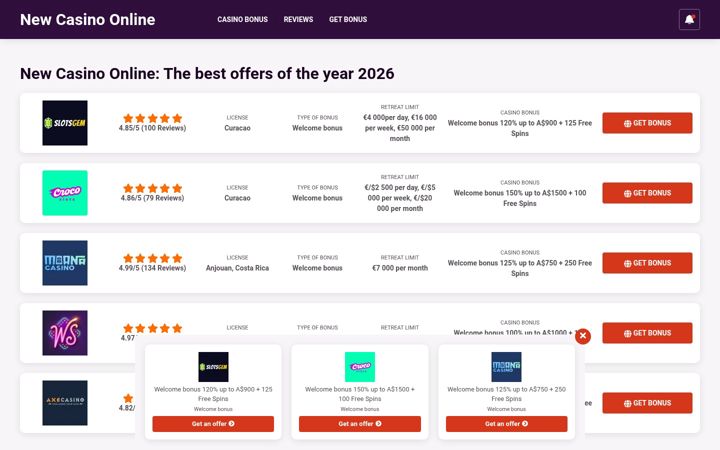Click 'Anjouan, Costa Rica' license text
The width and height of the screenshot is (720, 450).
(237, 268)
